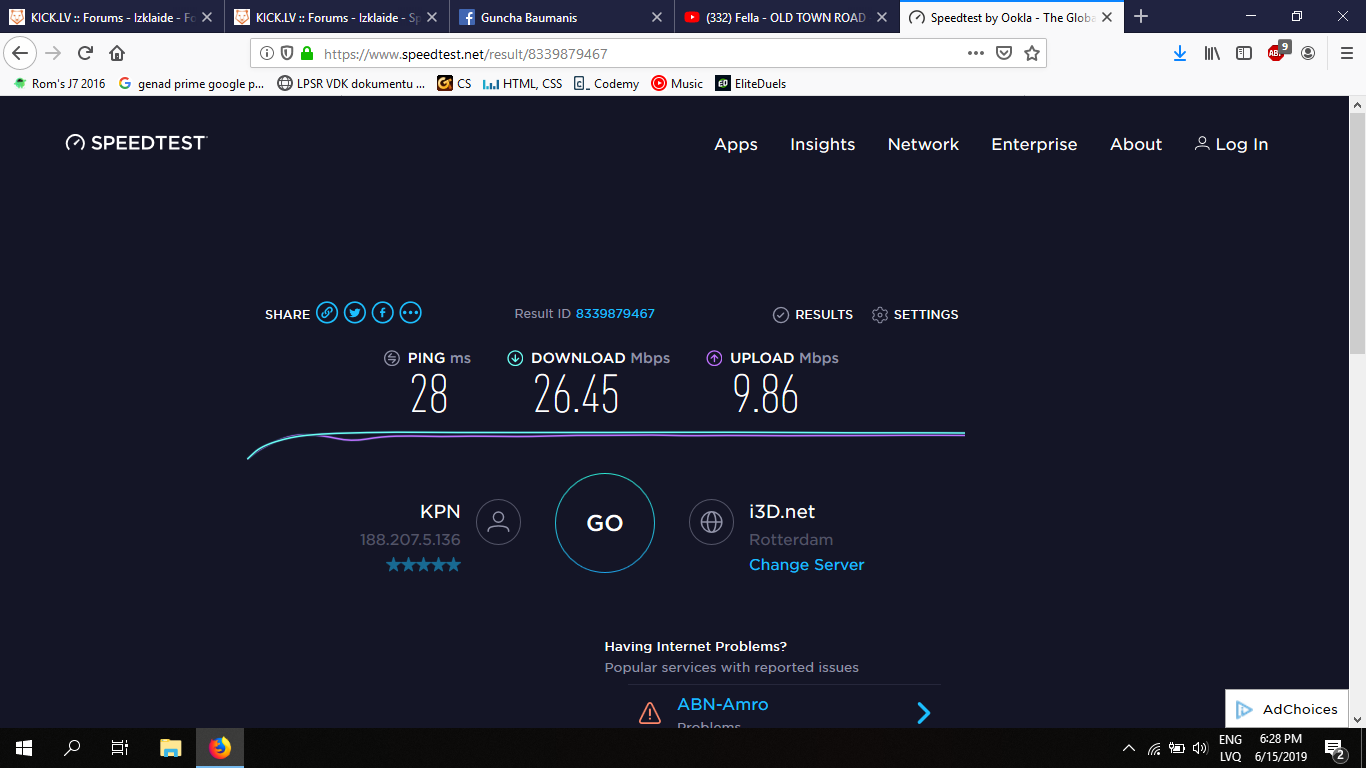Open a new browser tab

tap(1141, 17)
